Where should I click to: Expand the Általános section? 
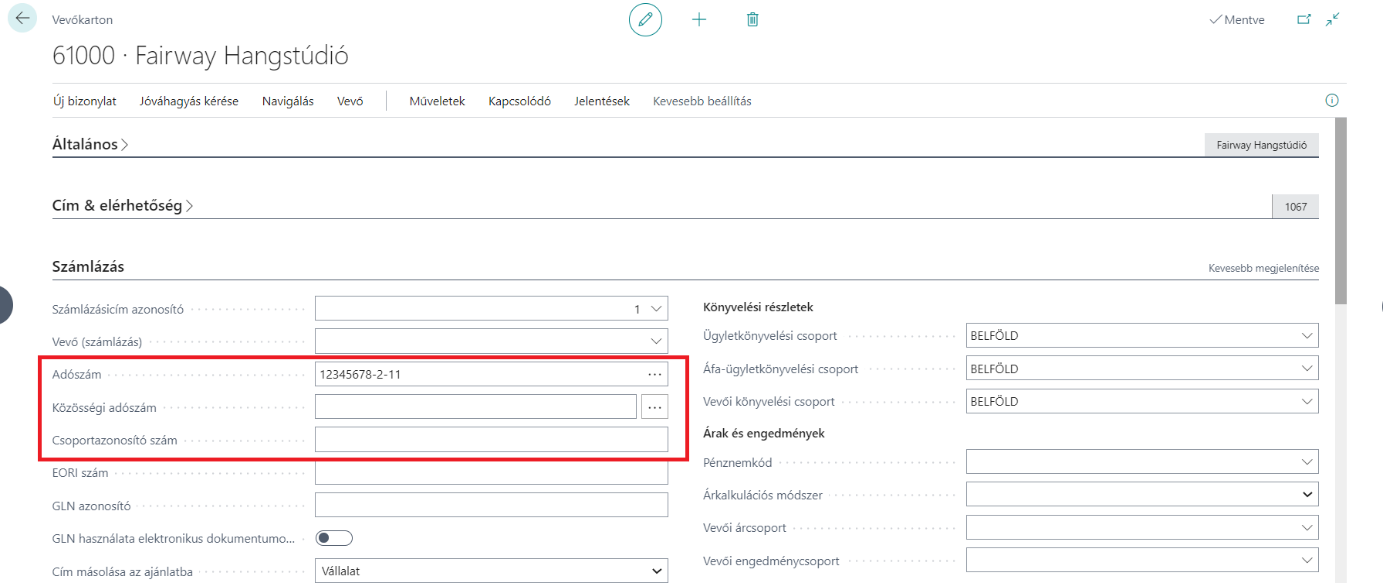click(x=91, y=144)
